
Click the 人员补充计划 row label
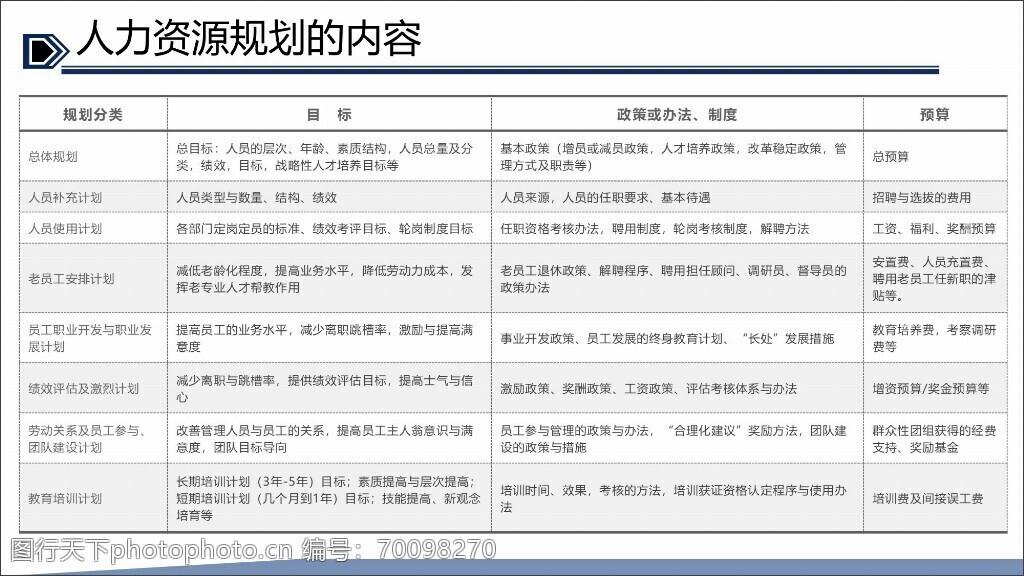tap(66, 198)
